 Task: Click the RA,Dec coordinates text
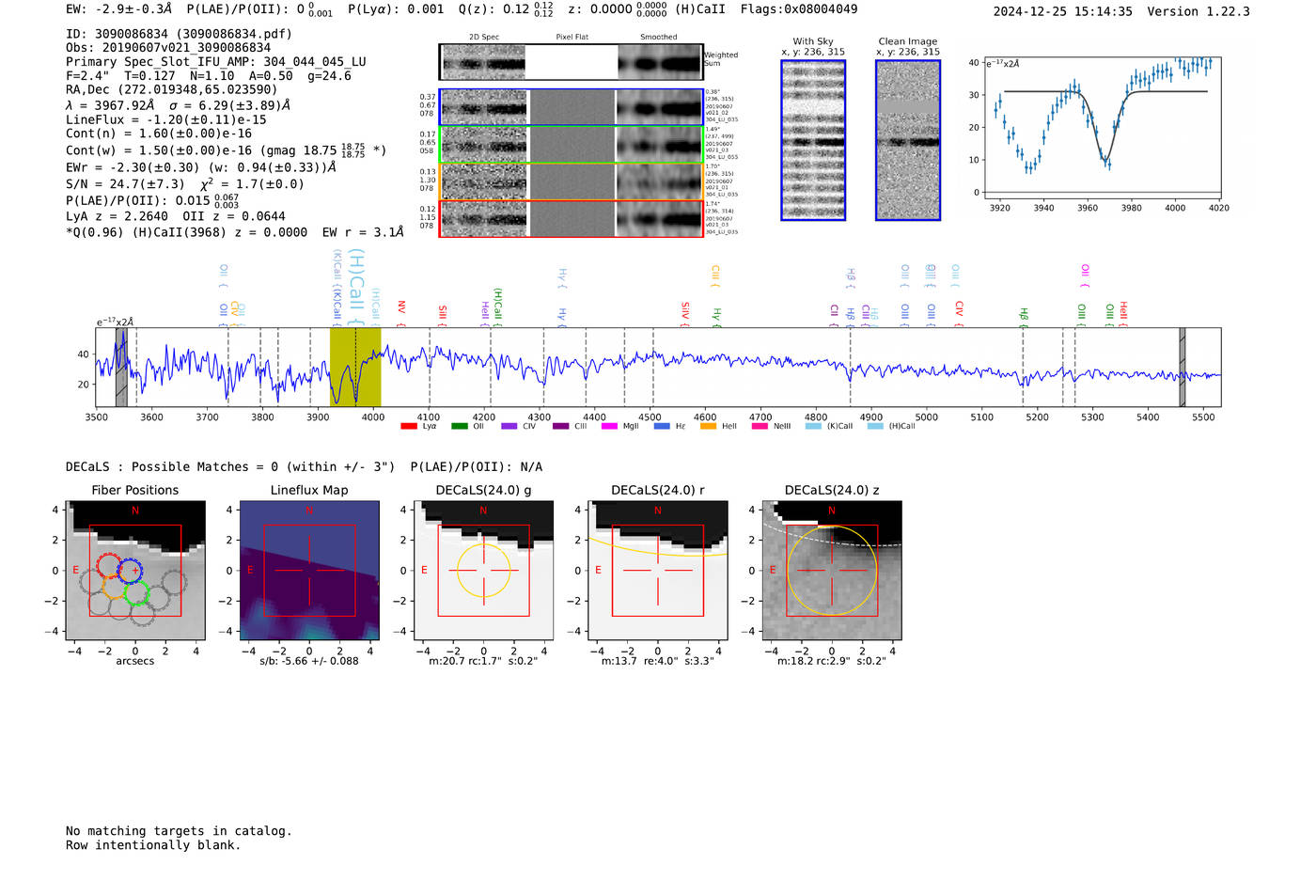coord(172,90)
